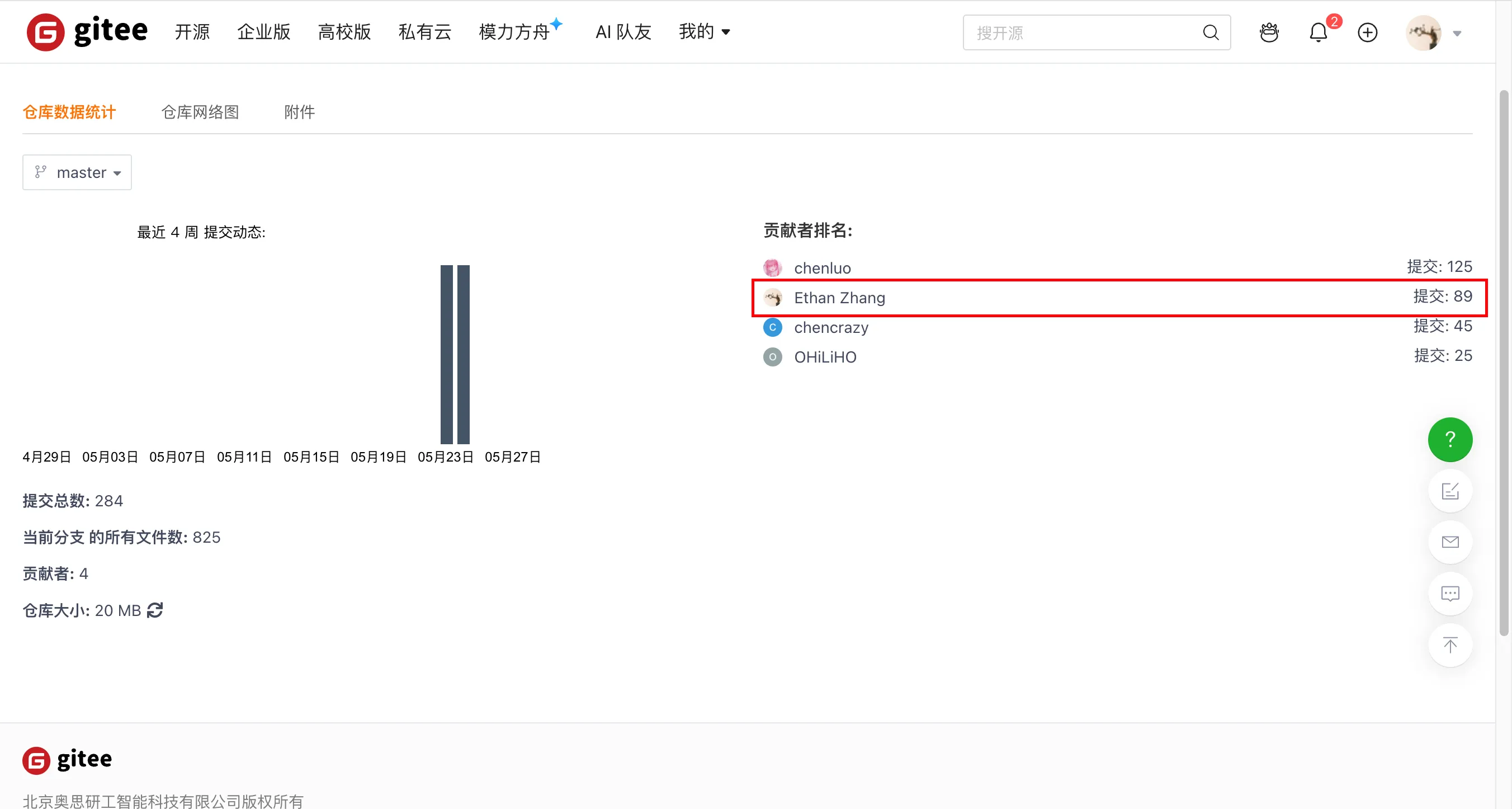1512x809 pixels.
Task: Click the branch icon in master selector
Action: coord(40,172)
